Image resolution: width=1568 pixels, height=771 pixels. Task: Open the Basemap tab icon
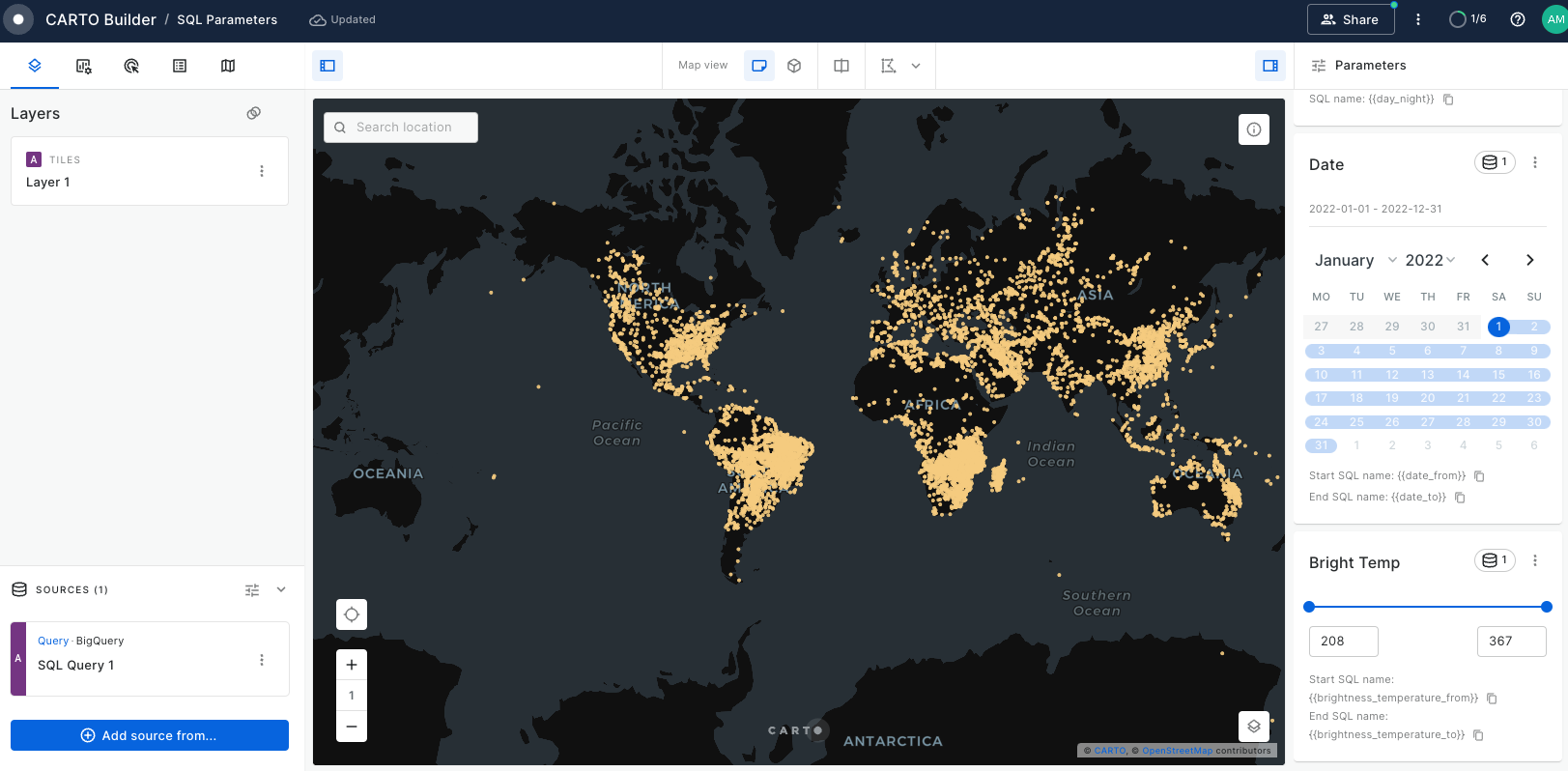coord(228,66)
